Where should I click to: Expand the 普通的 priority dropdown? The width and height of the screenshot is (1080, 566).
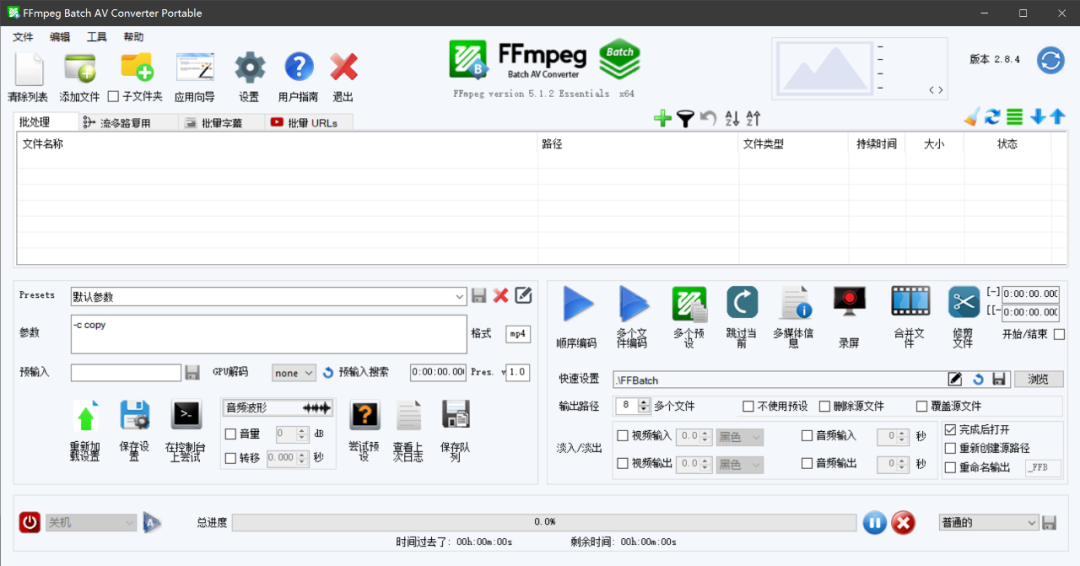(1032, 522)
